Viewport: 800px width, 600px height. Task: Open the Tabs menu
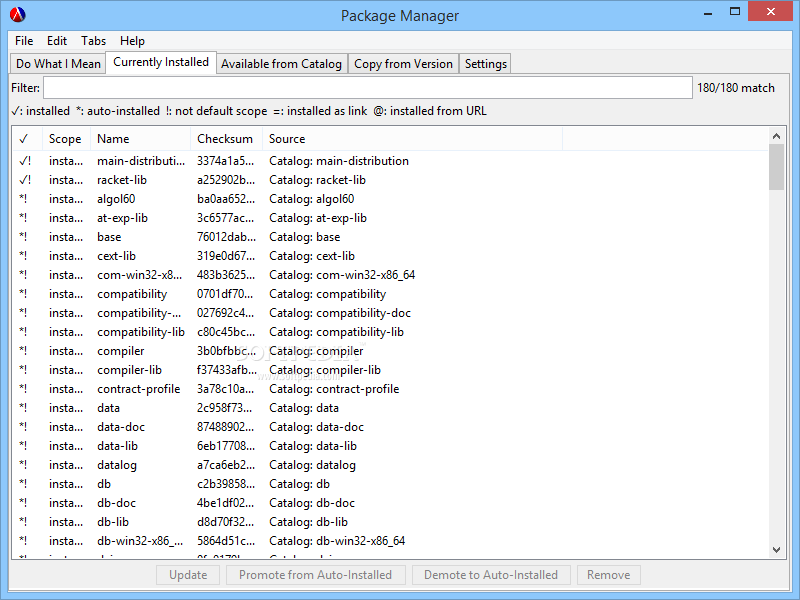(93, 41)
